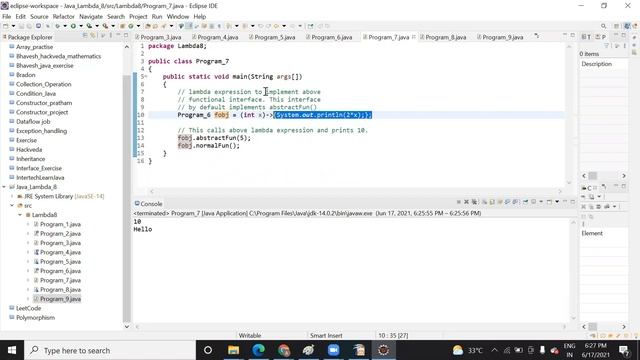Open the File menu

pos(7,17)
